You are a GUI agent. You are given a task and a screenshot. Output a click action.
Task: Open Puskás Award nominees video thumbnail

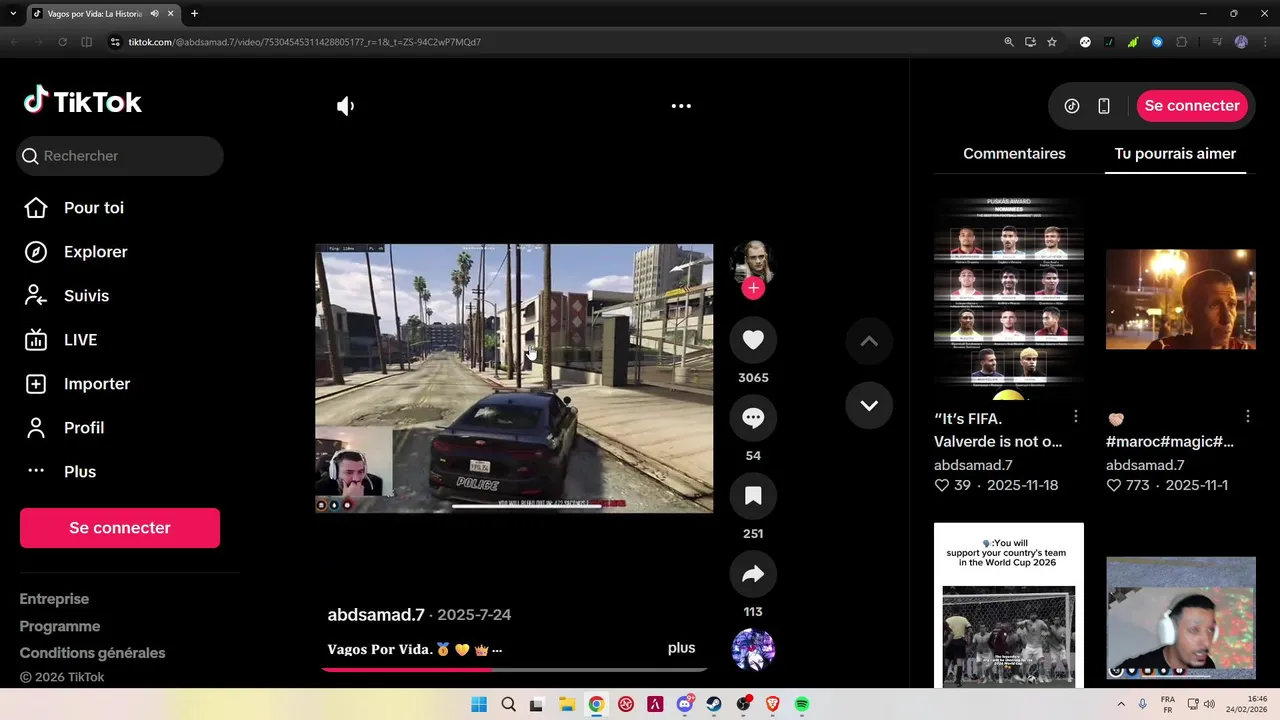[1009, 299]
